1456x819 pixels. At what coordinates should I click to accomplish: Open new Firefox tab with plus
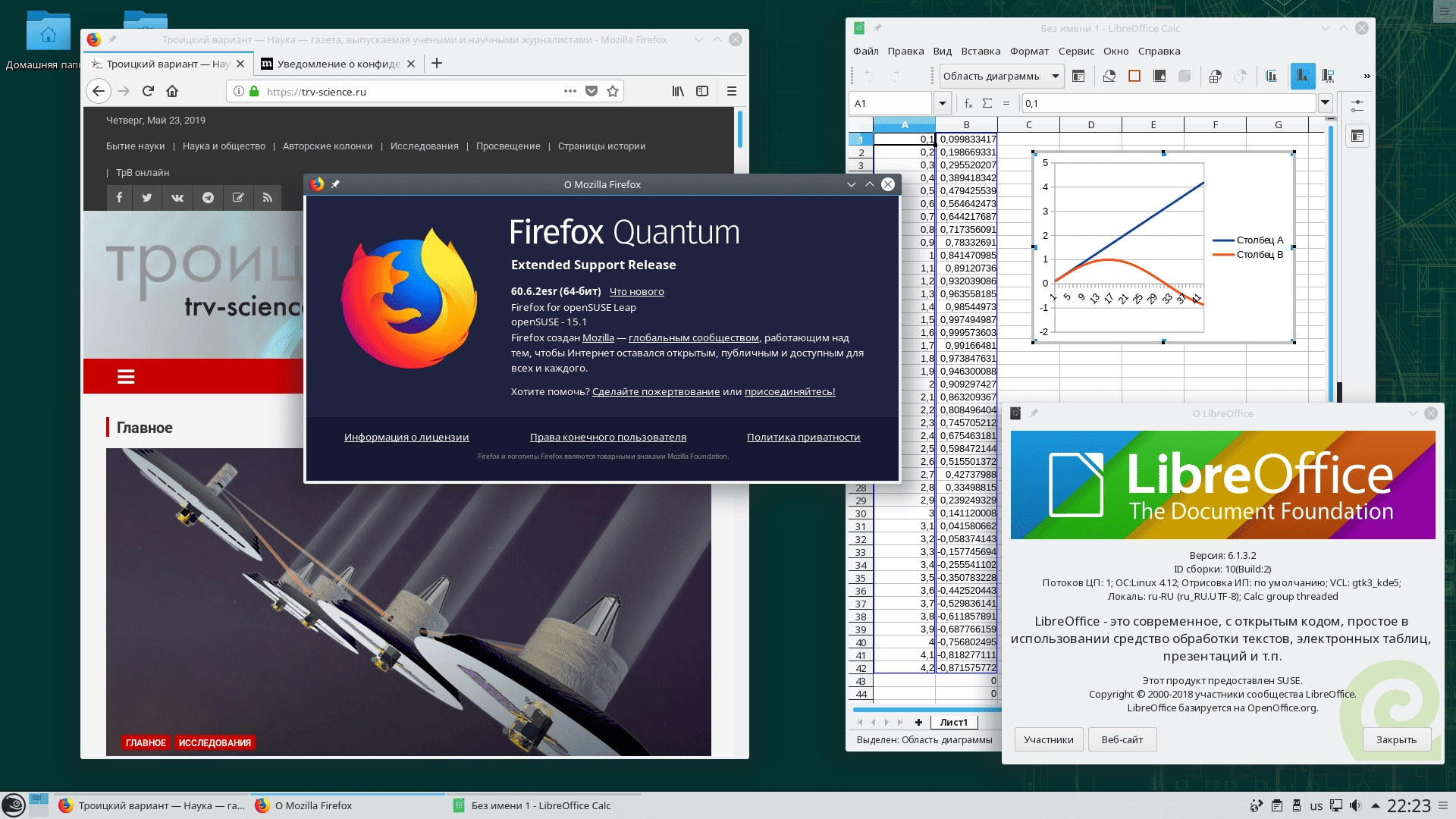[437, 64]
